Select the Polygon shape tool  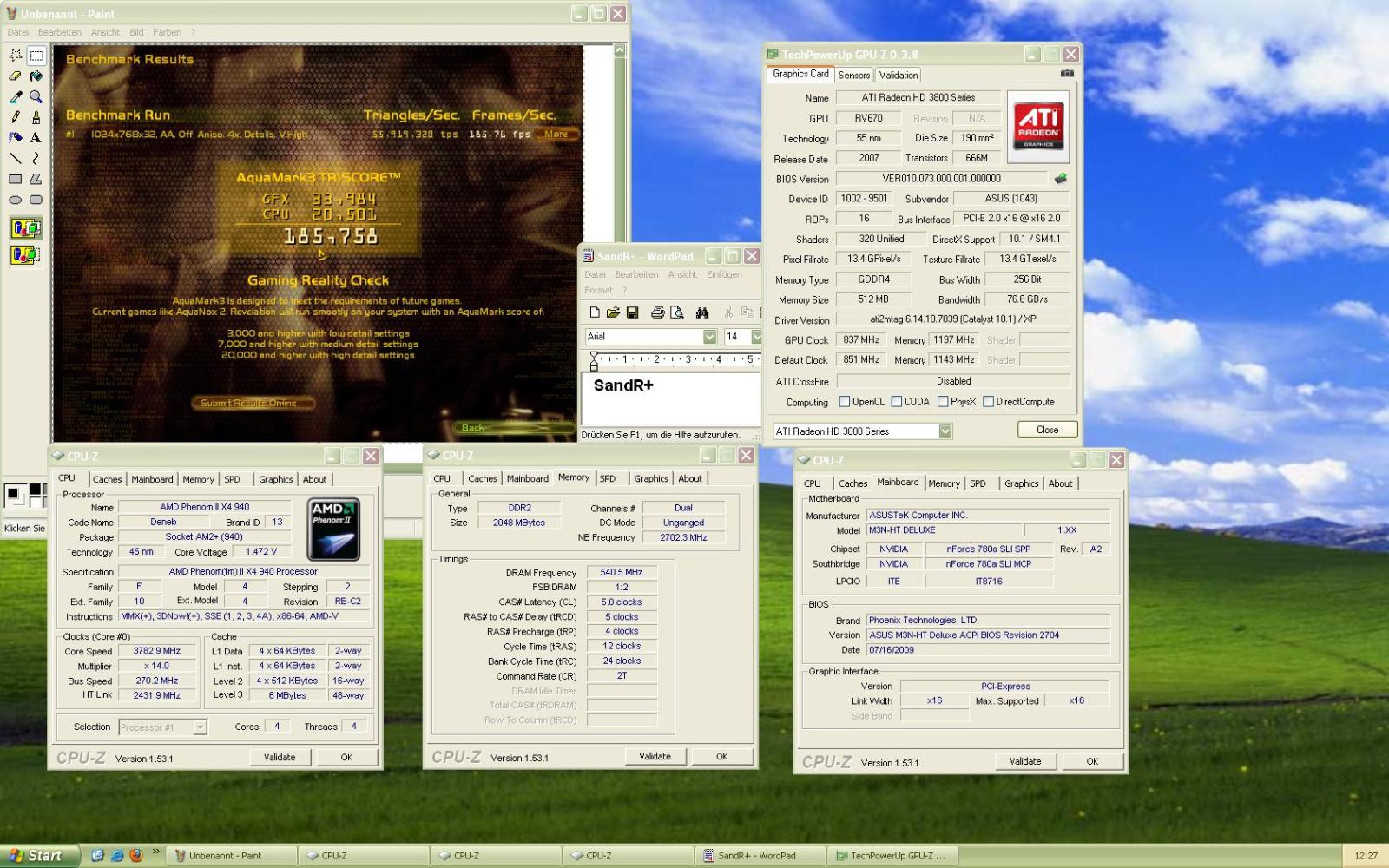tap(36, 179)
